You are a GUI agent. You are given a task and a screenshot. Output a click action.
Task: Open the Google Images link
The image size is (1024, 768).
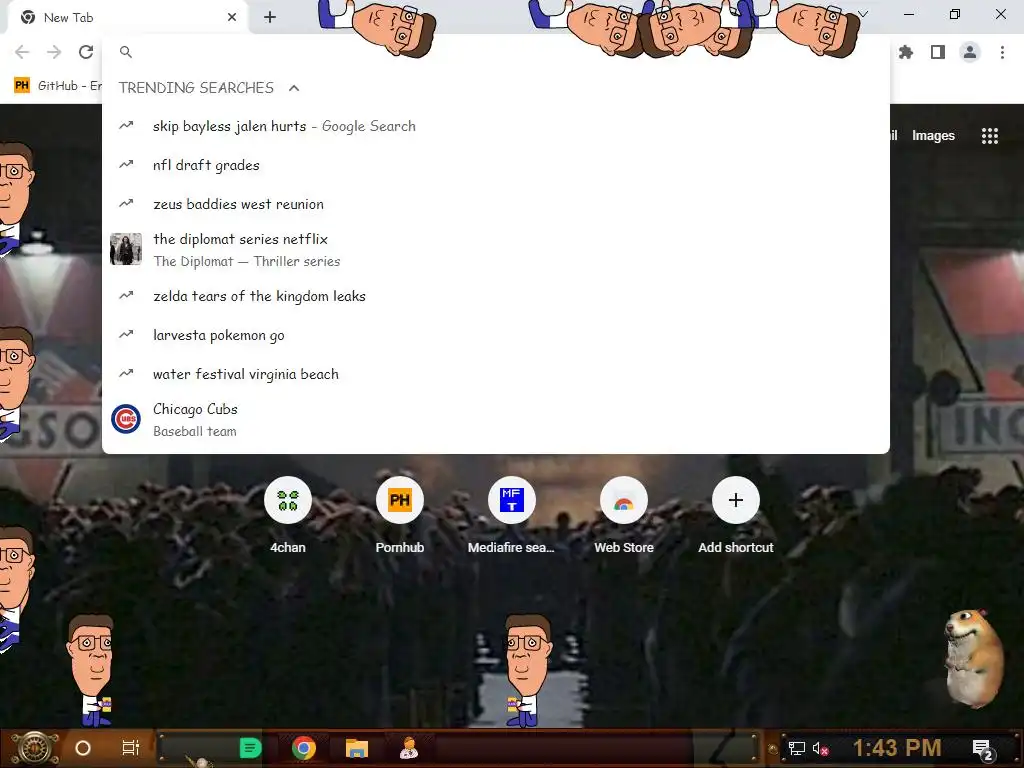933,136
